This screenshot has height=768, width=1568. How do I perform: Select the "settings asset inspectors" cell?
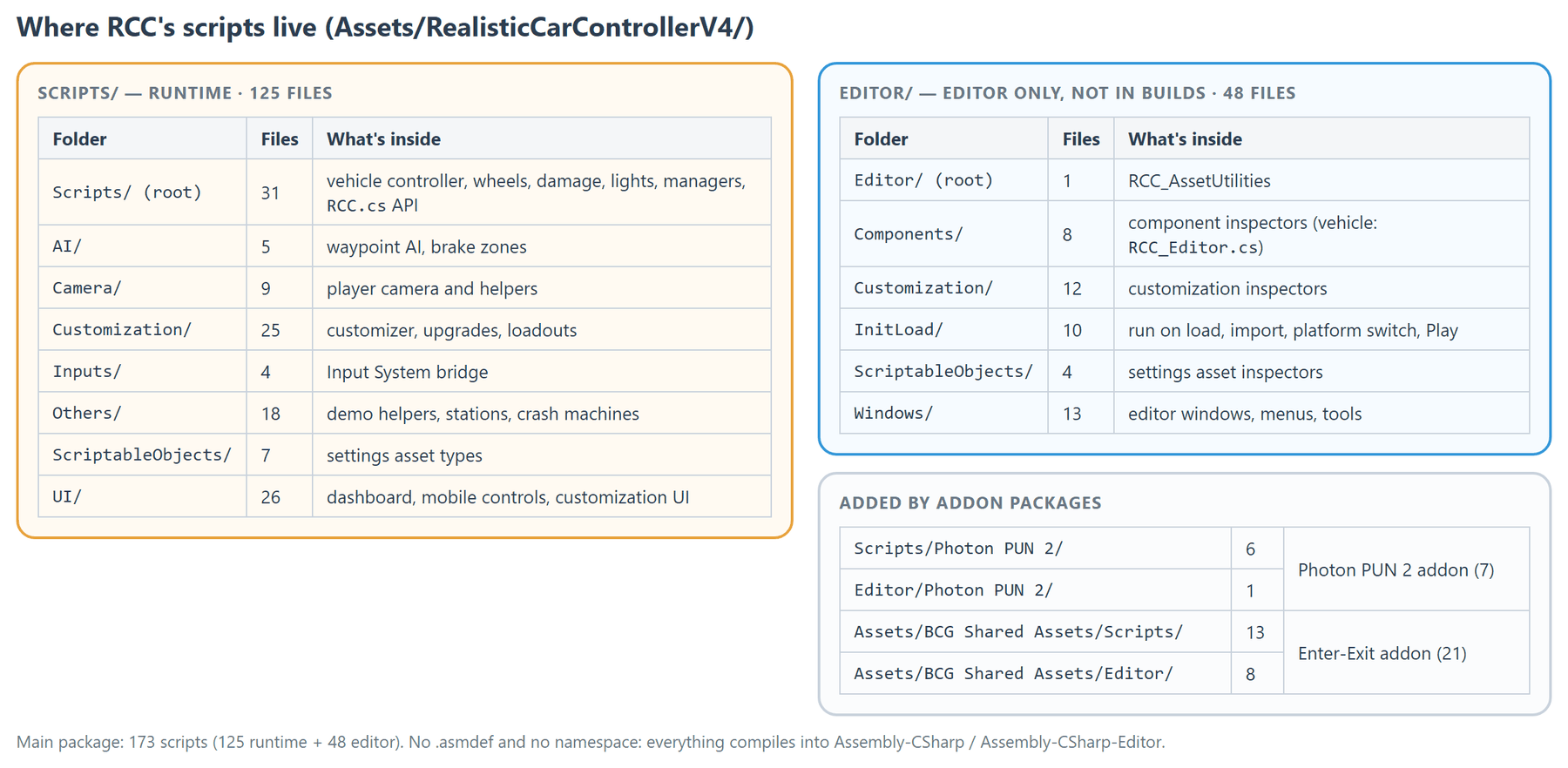pyautogui.click(x=1321, y=372)
